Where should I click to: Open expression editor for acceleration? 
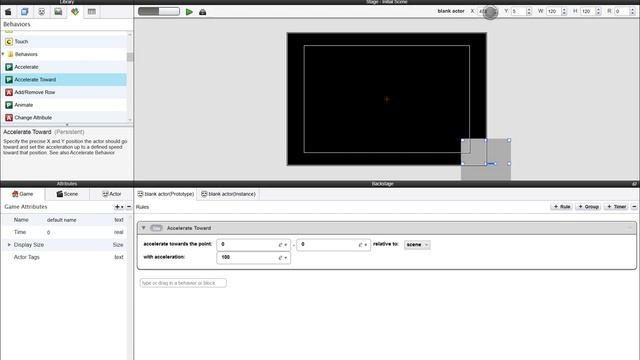tap(283, 258)
